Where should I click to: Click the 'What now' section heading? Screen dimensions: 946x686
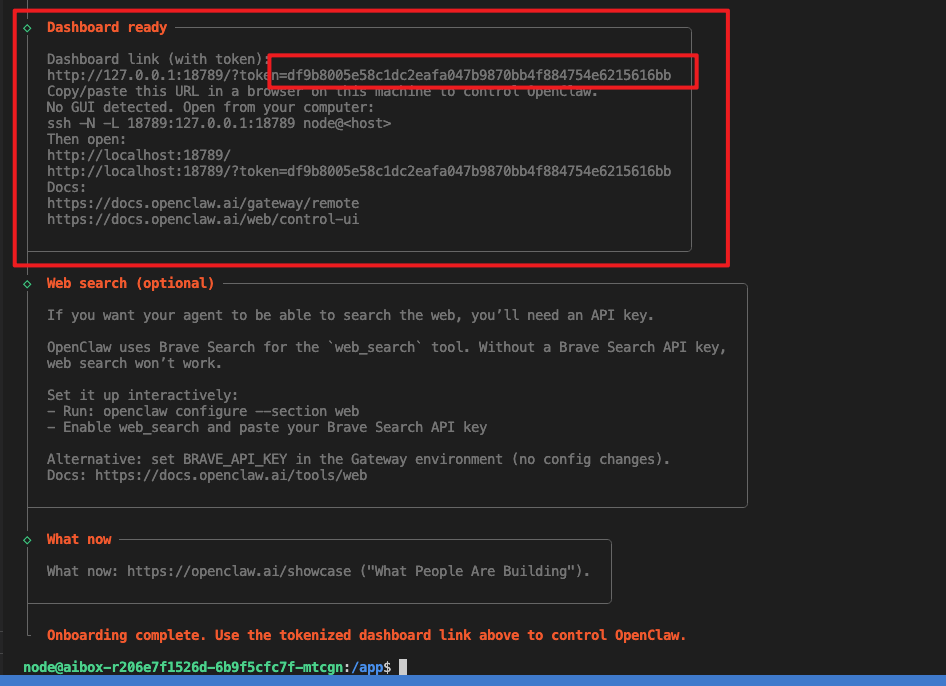pyautogui.click(x=79, y=539)
